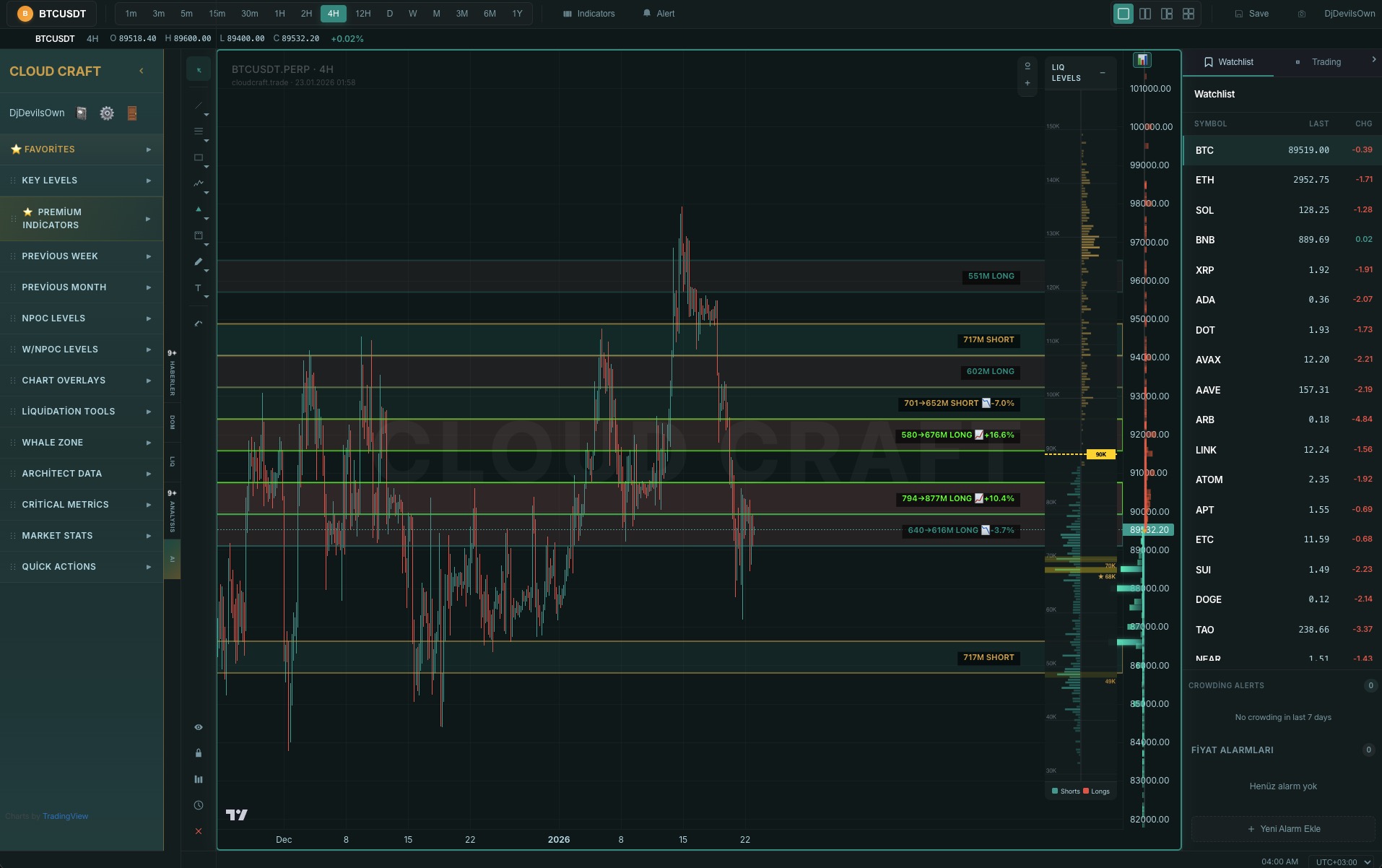Select the calendar/range measure tool
Image resolution: width=1382 pixels, height=868 pixels.
(199, 235)
